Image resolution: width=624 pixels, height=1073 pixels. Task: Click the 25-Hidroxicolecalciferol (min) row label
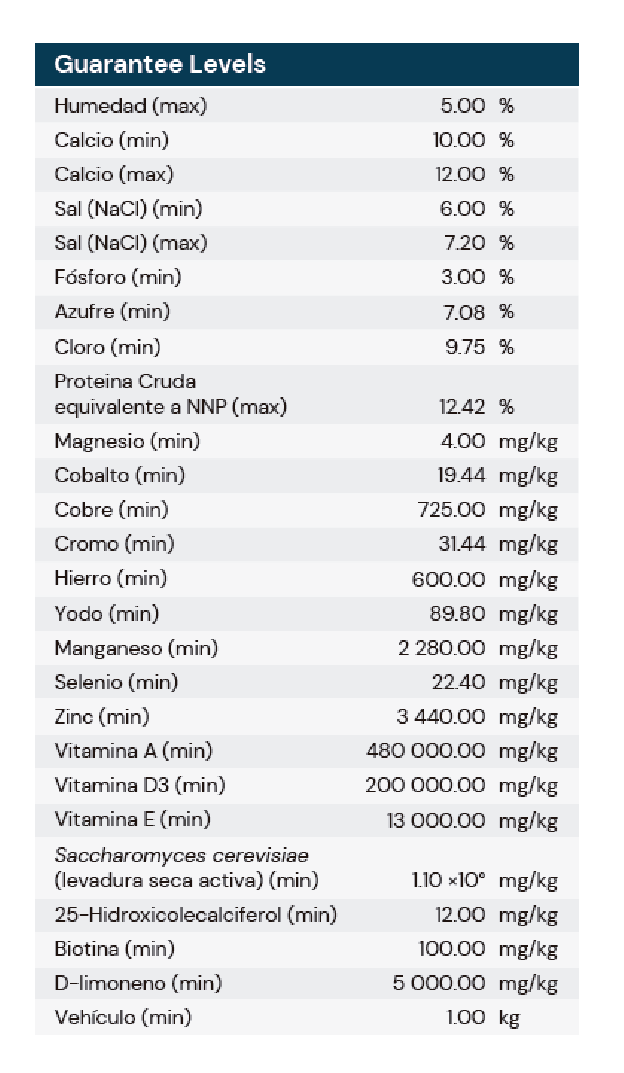(x=195, y=914)
